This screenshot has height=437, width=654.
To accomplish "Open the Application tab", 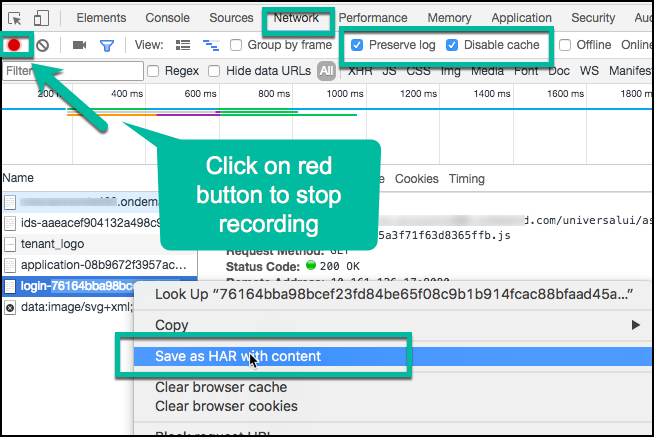I will (x=521, y=18).
